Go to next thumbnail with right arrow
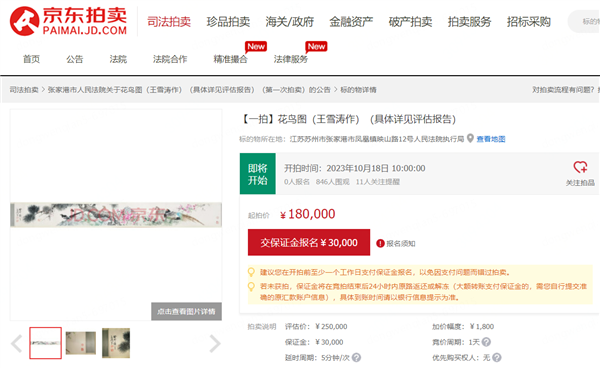600x368 pixels. coord(215,343)
